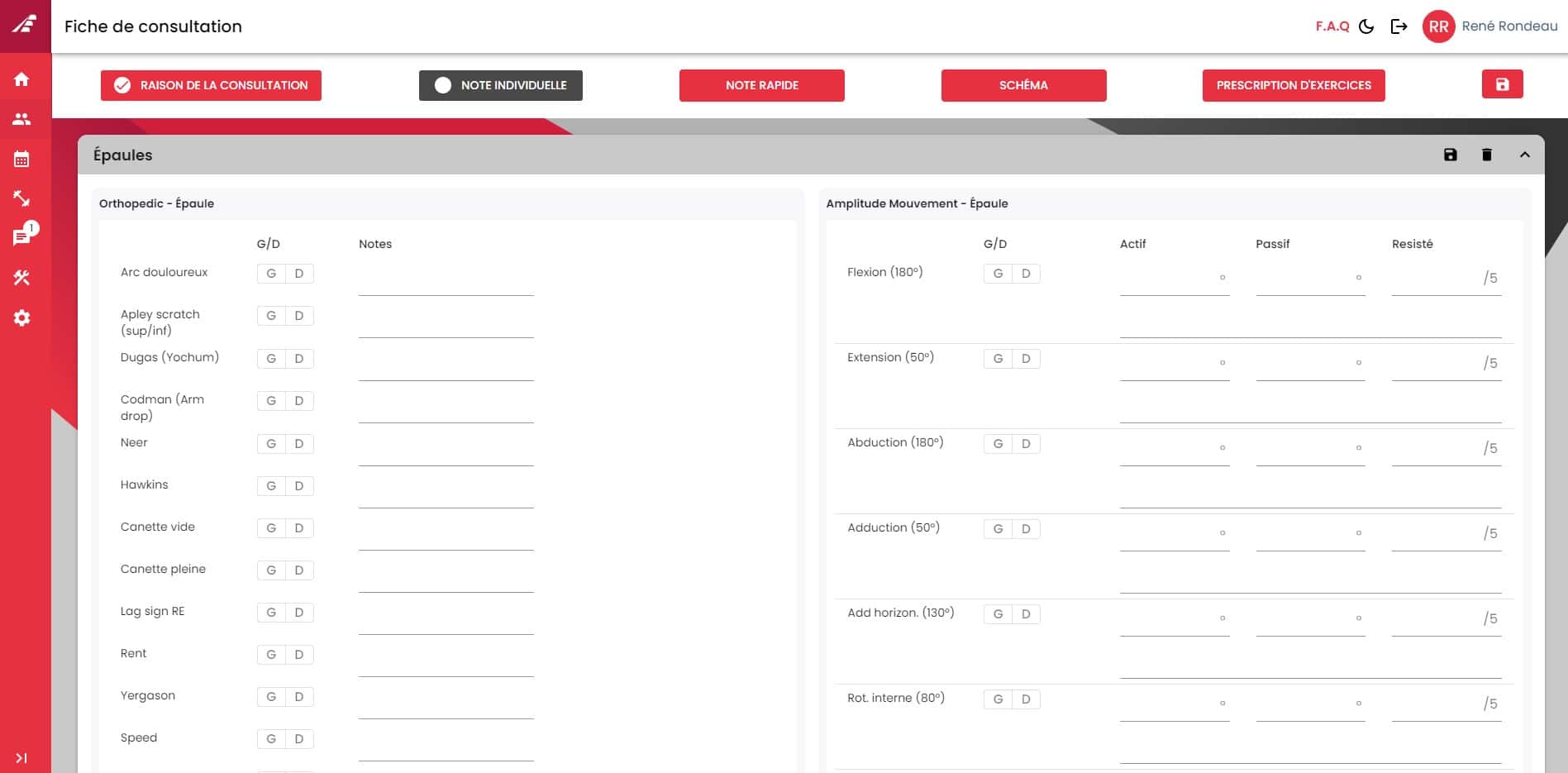Select D for Rot. interne (80°)
The image size is (1568, 773).
pos(1026,699)
